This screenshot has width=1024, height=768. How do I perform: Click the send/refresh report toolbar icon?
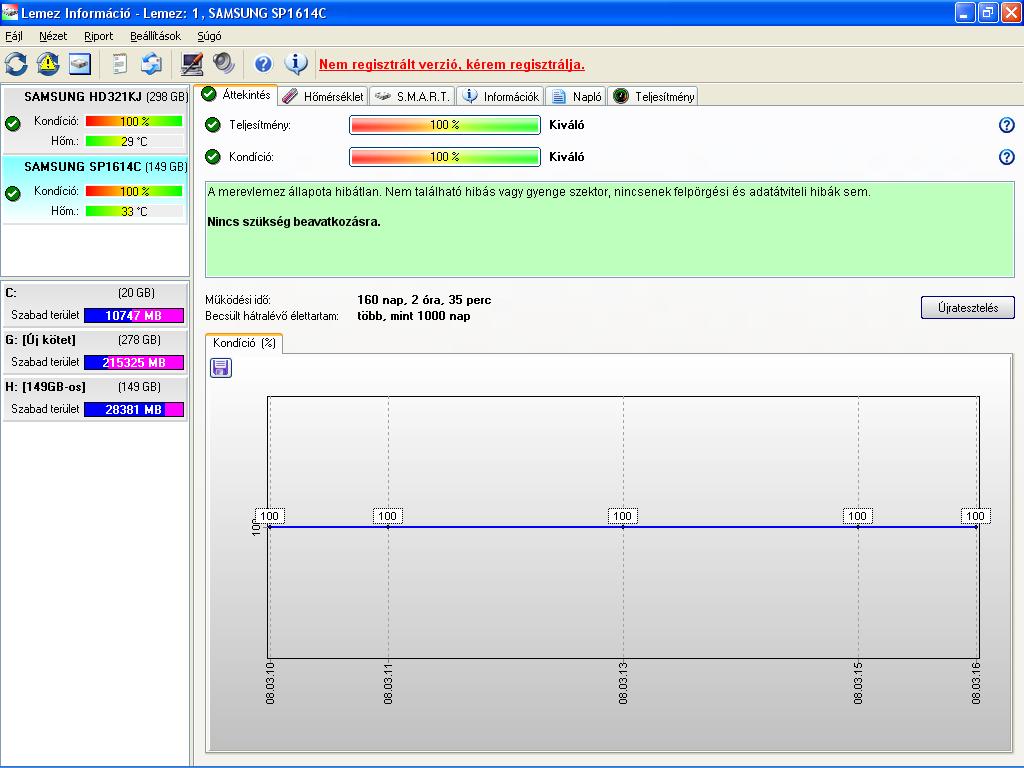click(x=151, y=63)
